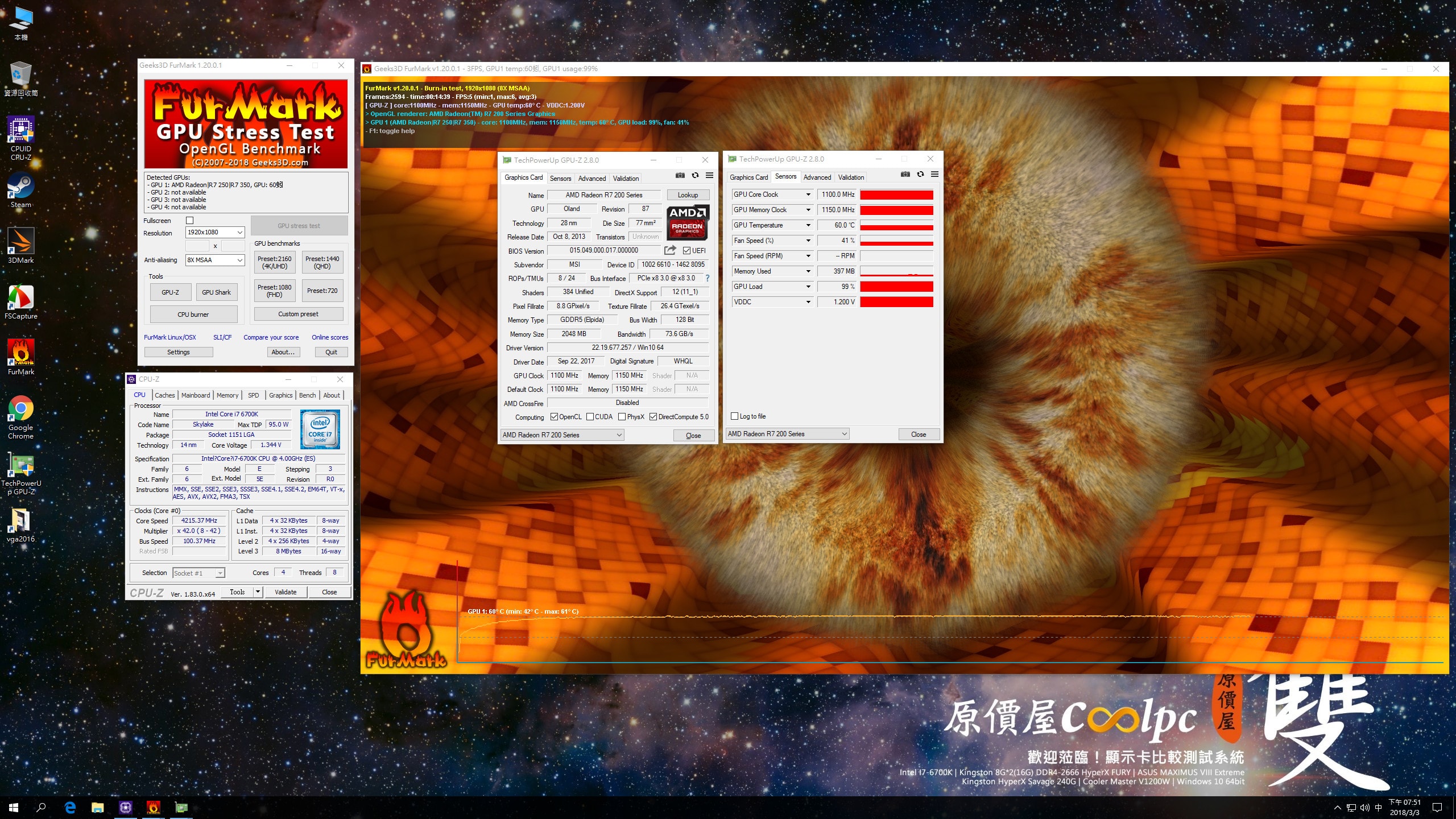This screenshot has width=1456, height=819.
Task: Expand the GPU Load sensor dropdown
Action: [808, 287]
